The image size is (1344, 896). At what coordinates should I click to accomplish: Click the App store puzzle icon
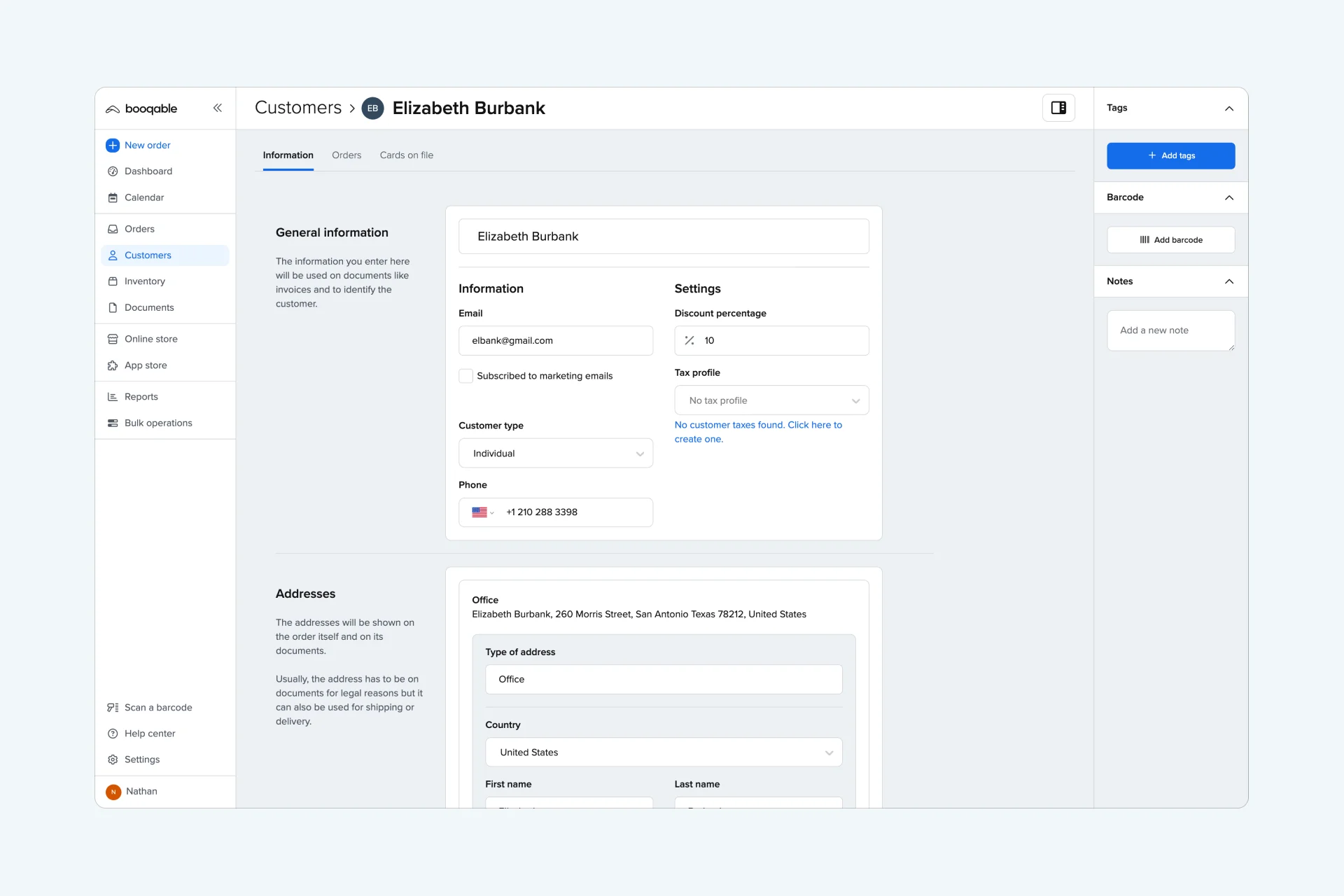coord(113,365)
